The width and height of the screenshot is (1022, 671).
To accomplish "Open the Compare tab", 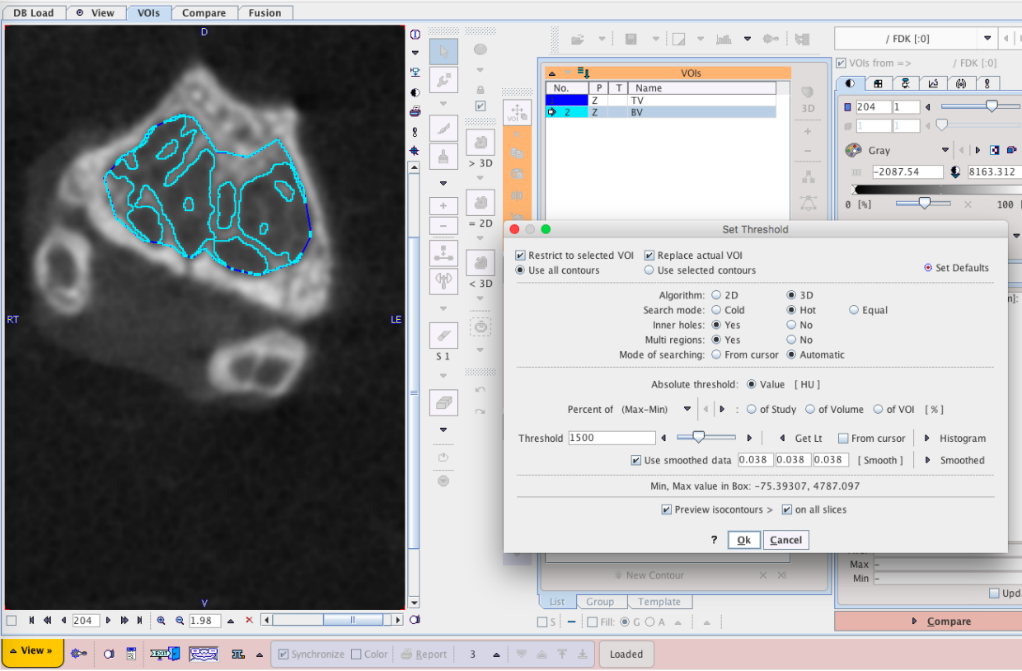I will pos(204,13).
